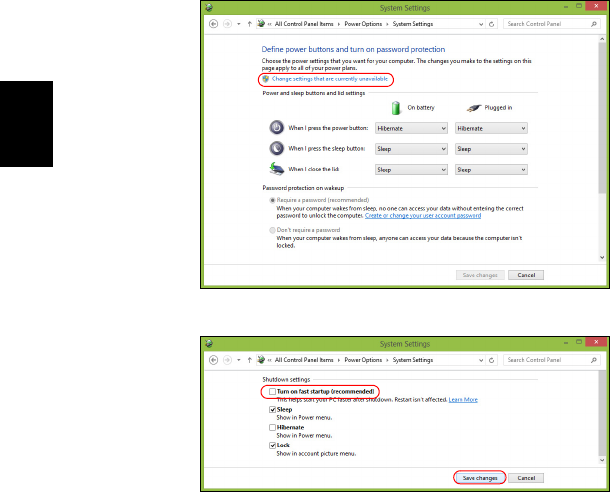
Task: Uncheck the Sleep power menu checkbox
Action: [273, 410]
